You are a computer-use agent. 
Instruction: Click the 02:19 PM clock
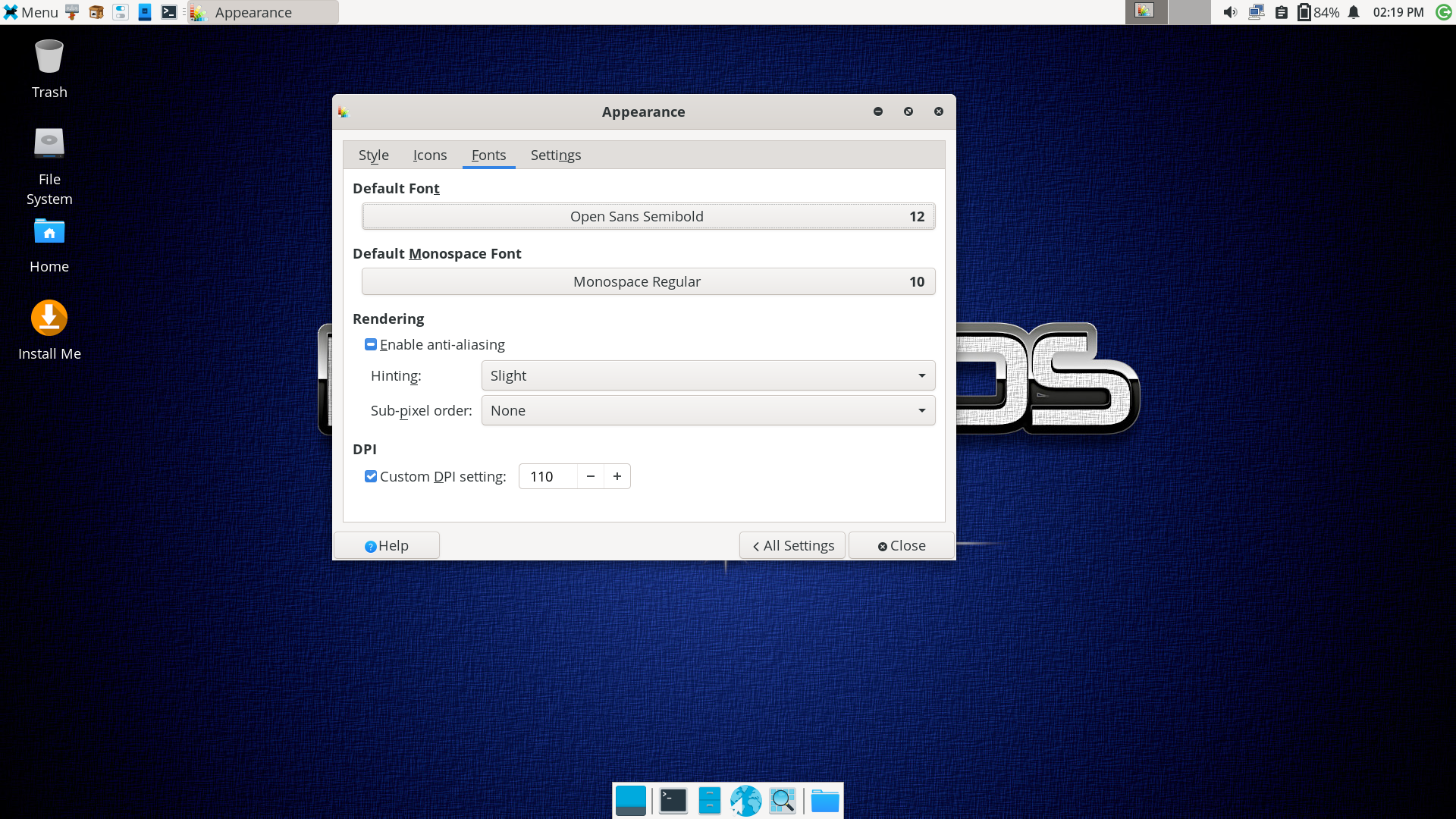(x=1398, y=12)
